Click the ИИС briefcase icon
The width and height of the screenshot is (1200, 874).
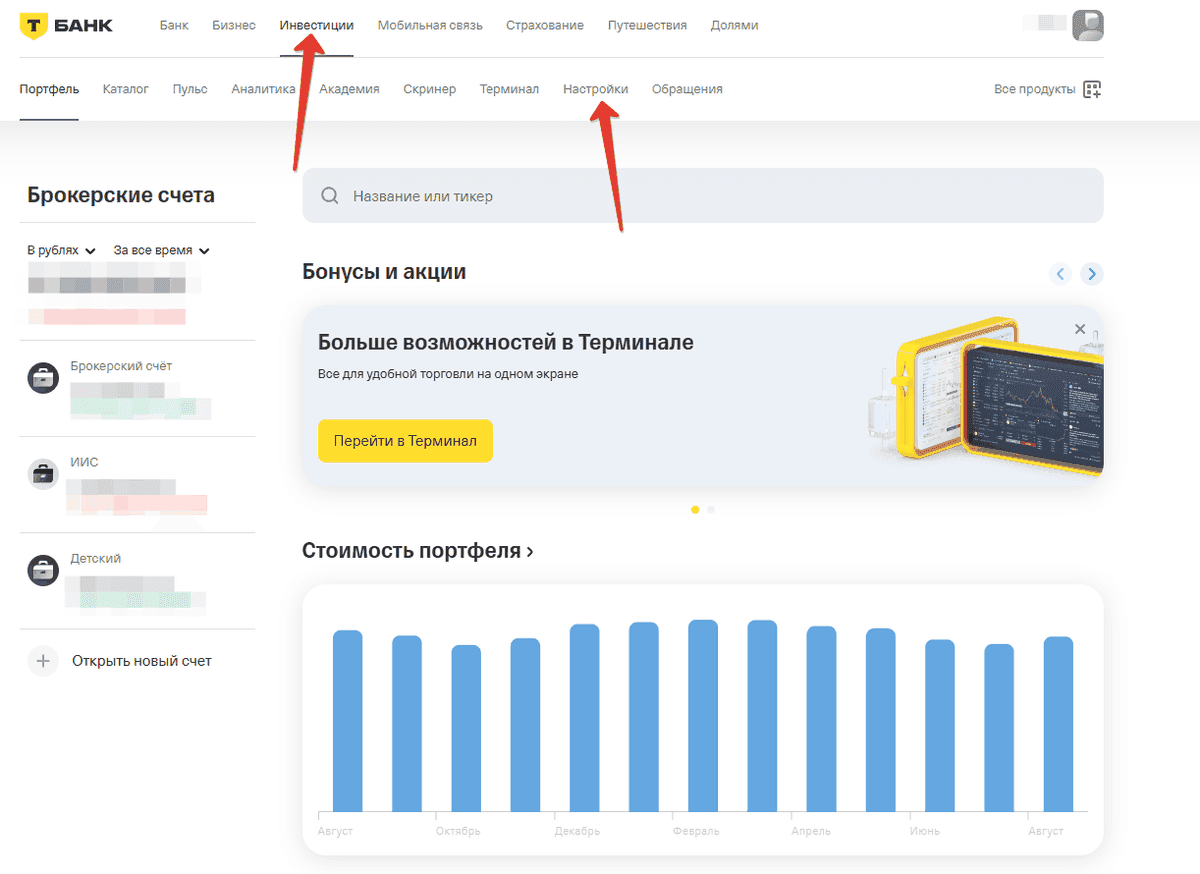pyautogui.click(x=43, y=474)
